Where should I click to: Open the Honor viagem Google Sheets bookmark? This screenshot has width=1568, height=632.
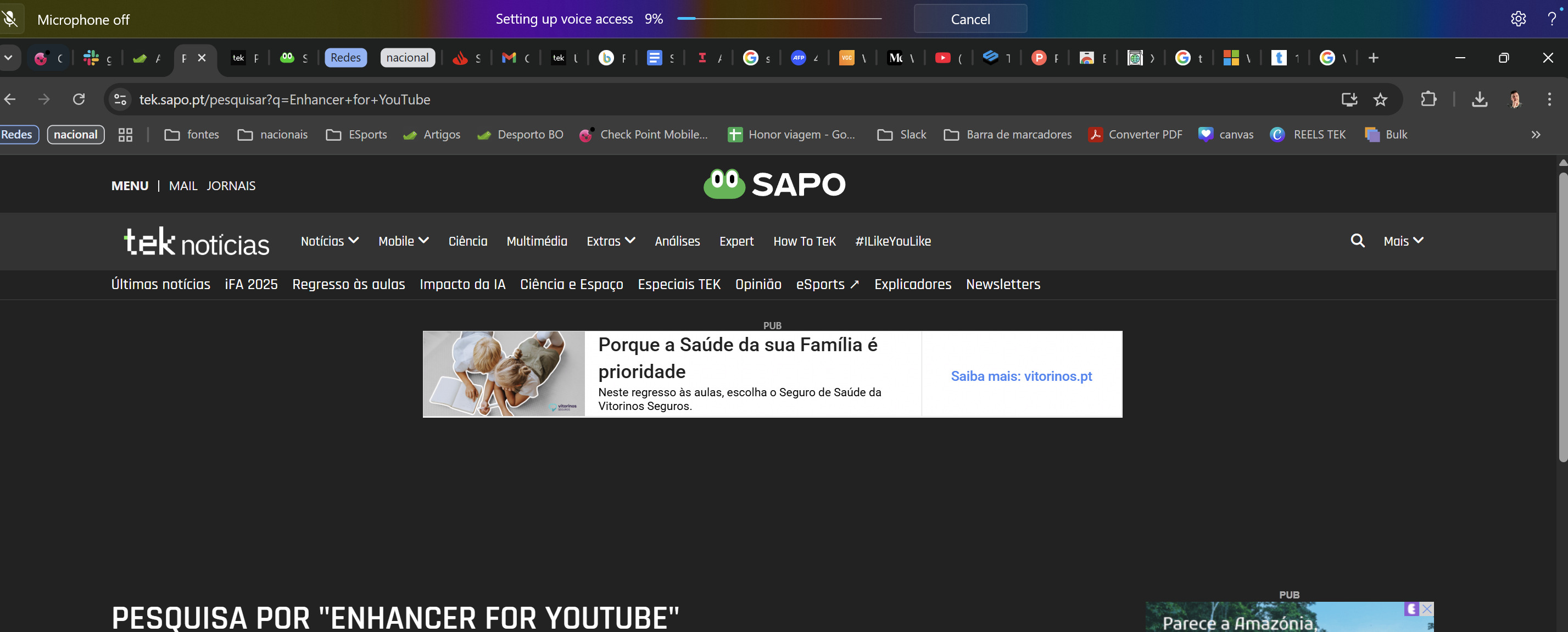pos(791,135)
